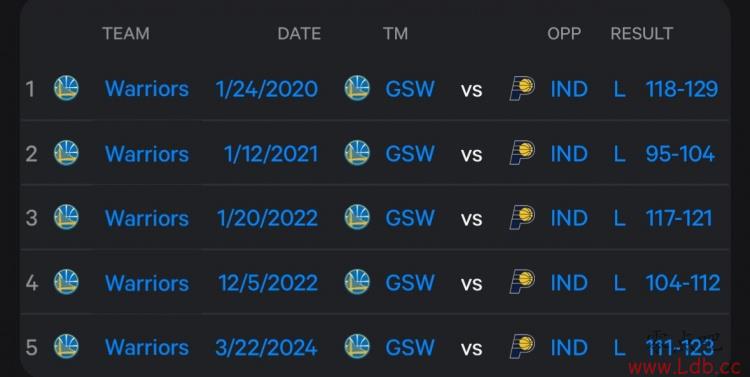The image size is (750, 377).
Task: Open Warriors team link in row 4
Action: 147,283
